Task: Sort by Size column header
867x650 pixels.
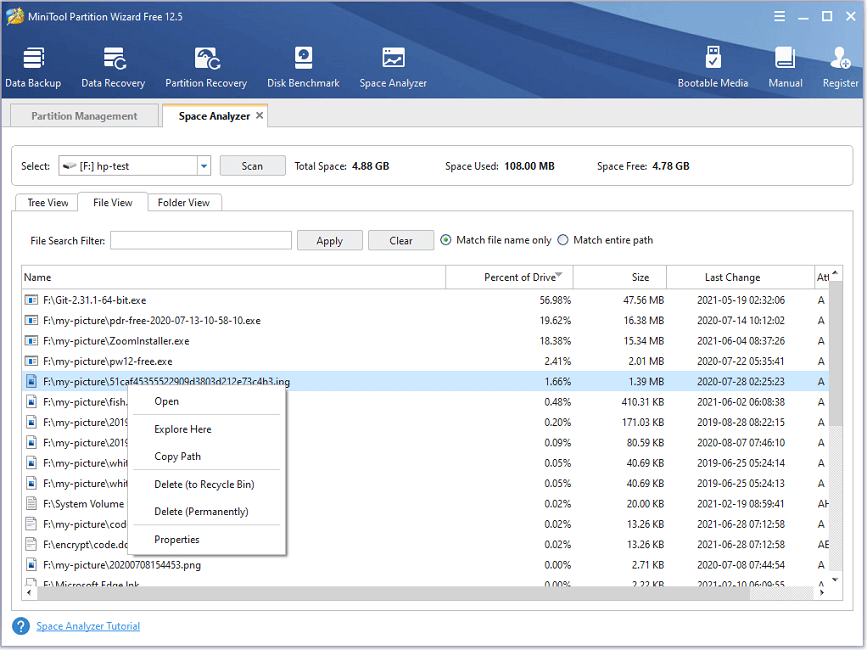Action: (x=620, y=277)
